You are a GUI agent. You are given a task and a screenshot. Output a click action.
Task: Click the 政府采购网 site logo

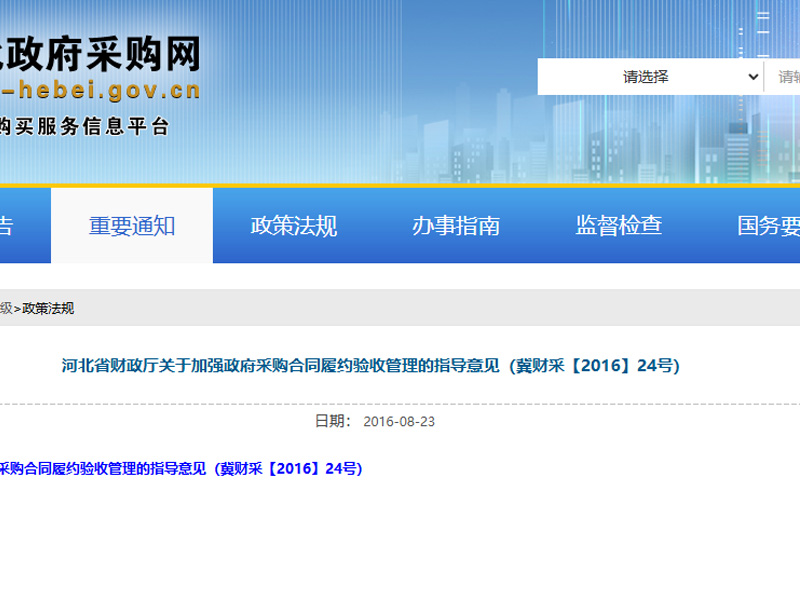point(100,52)
